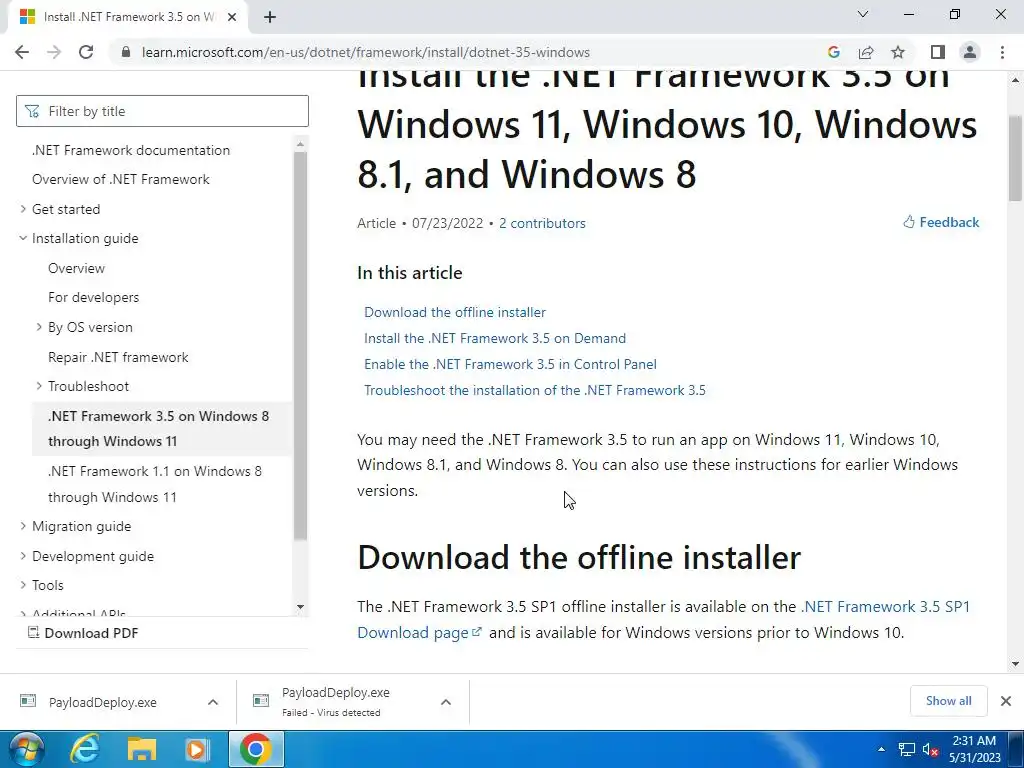Screen dimensions: 1024x768
Task: Click the sidebar scrollbar up arrow
Action: point(300,144)
